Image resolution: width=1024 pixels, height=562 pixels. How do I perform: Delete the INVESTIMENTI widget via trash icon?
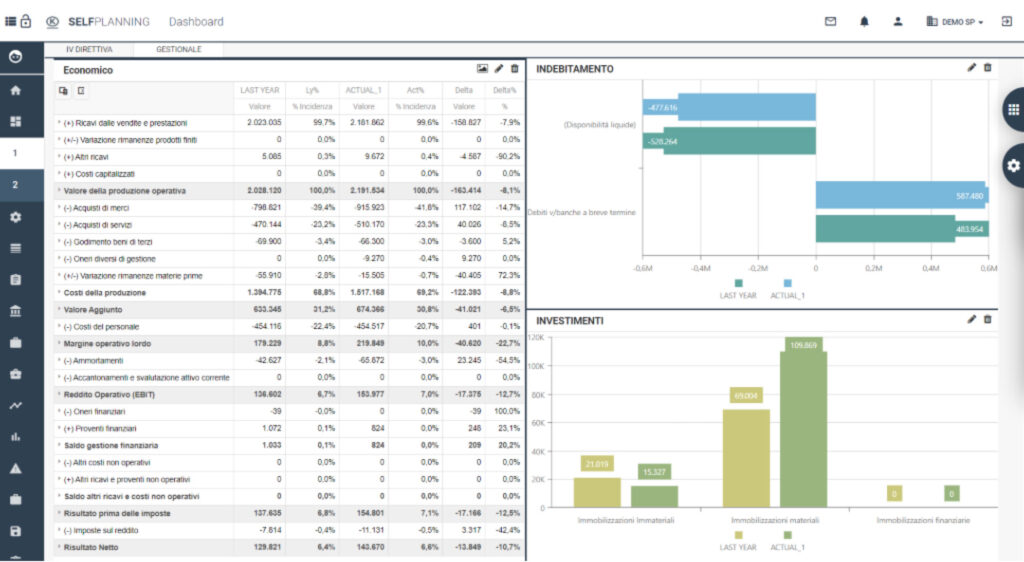[x=988, y=319]
